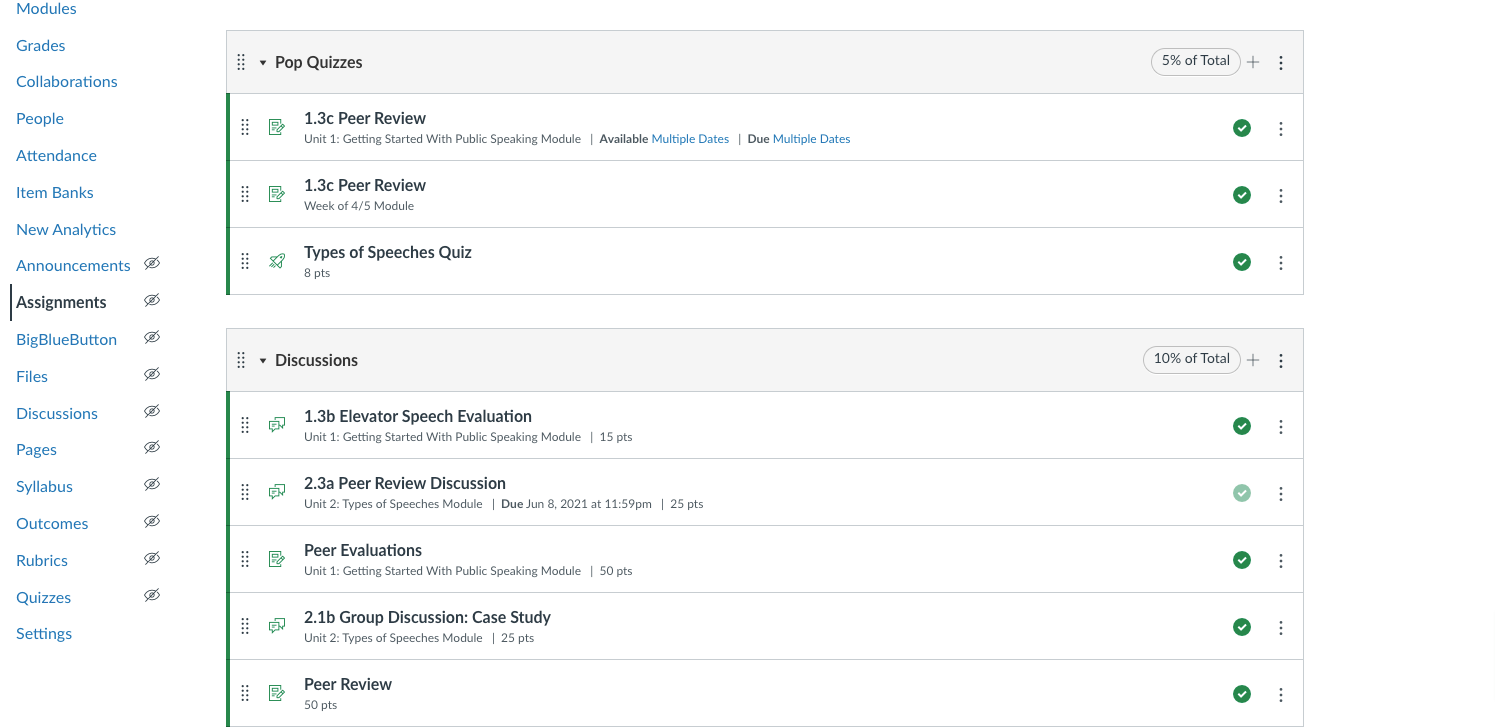
Task: Click the hidden eye icon beside Announcements
Action: coord(152,264)
